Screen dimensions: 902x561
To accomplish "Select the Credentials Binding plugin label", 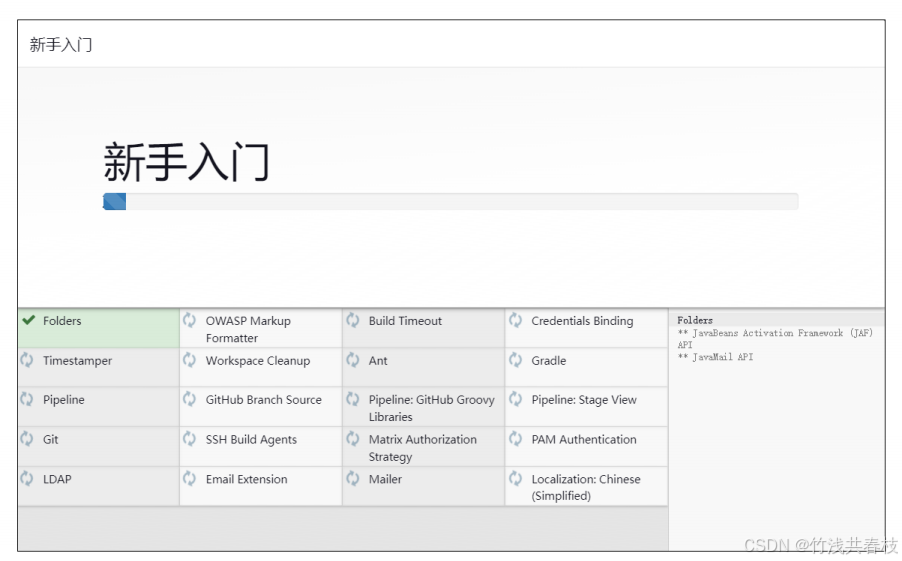I will click(x=582, y=321).
